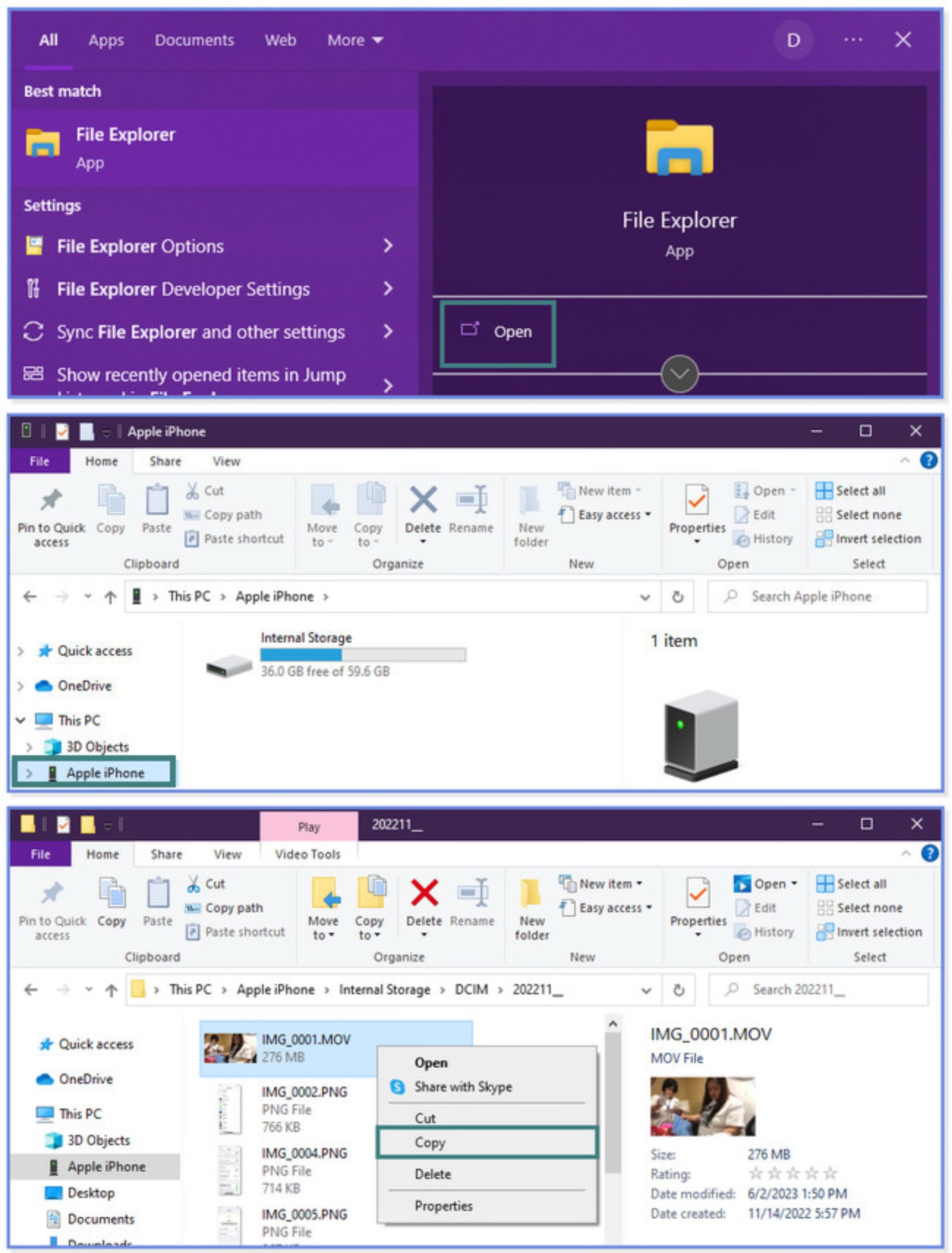This screenshot has width=952, height=1253.
Task: Choose Cut from the context menu
Action: [x=487, y=1118]
